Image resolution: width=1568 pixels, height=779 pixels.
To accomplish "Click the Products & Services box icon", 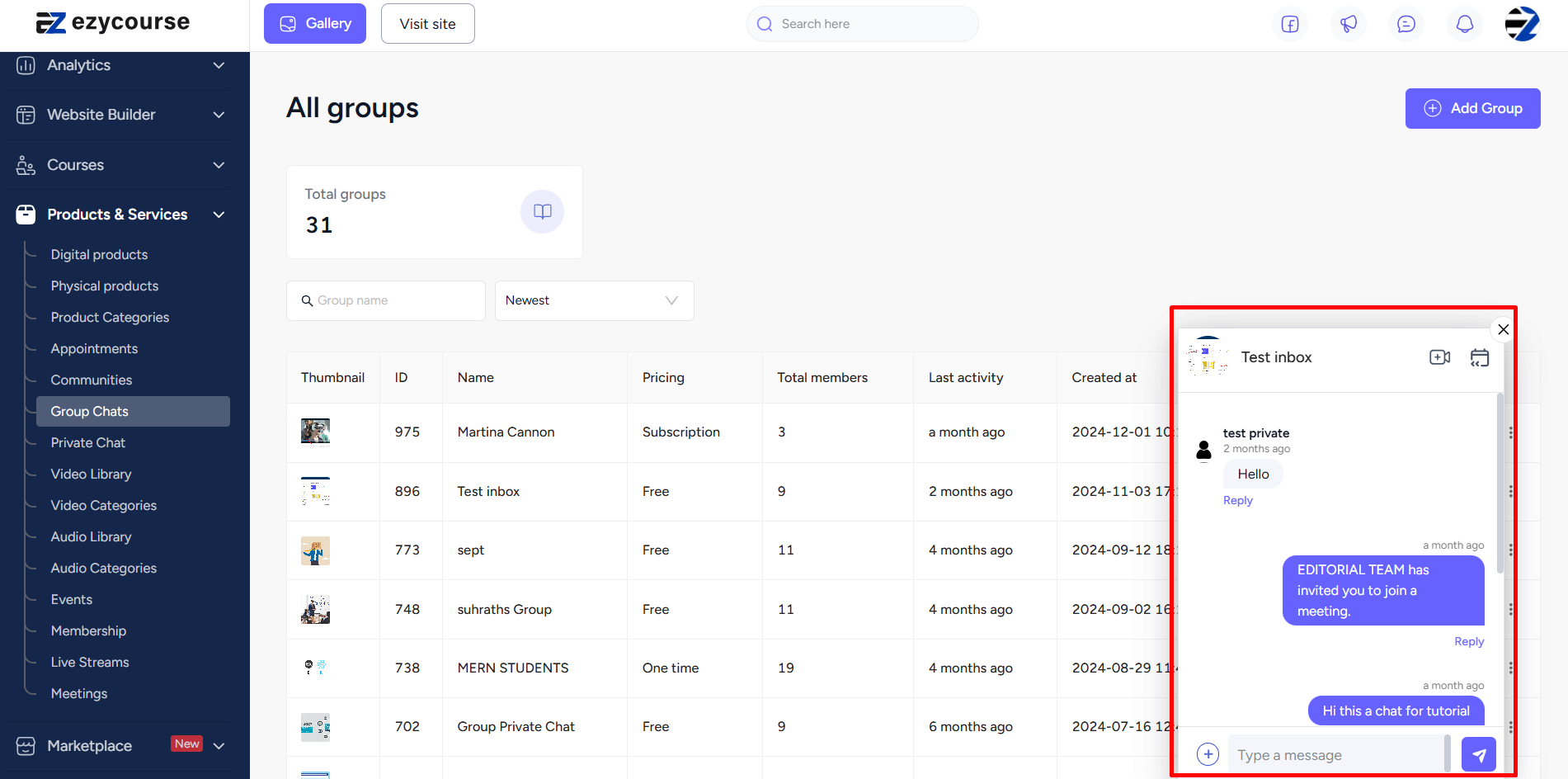I will click(x=26, y=215).
